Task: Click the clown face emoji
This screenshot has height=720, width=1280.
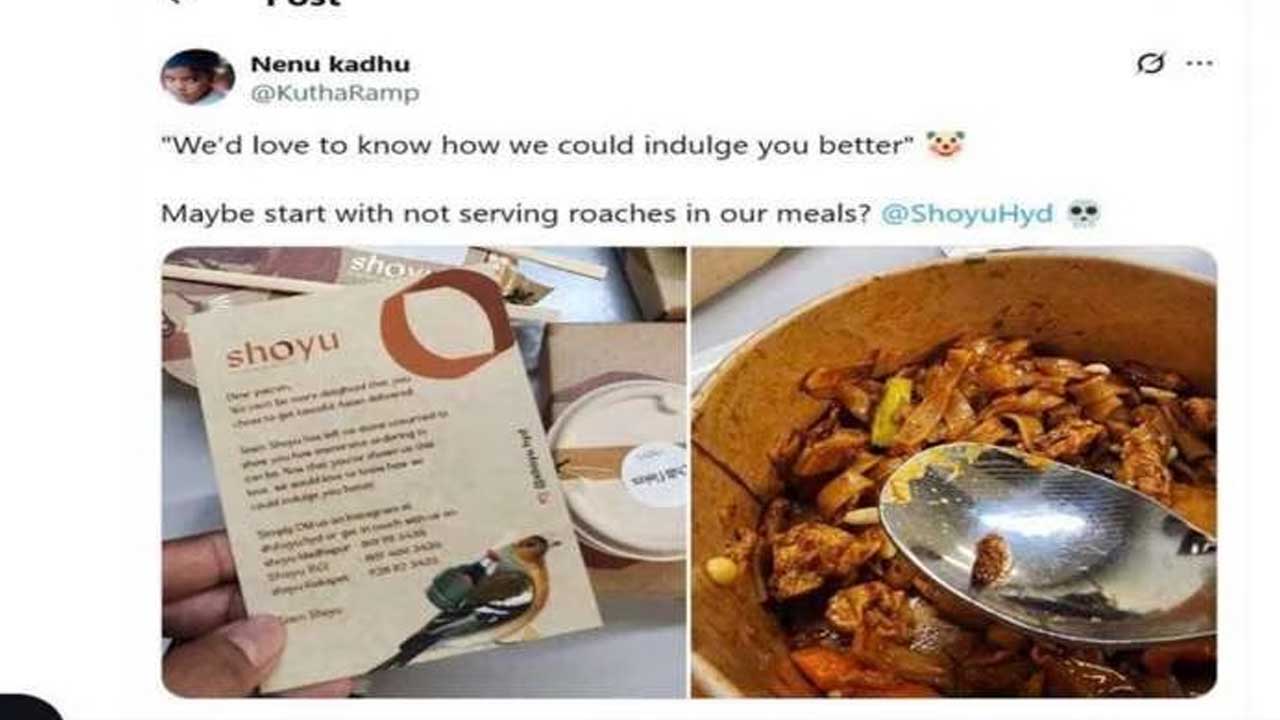Action: point(944,145)
